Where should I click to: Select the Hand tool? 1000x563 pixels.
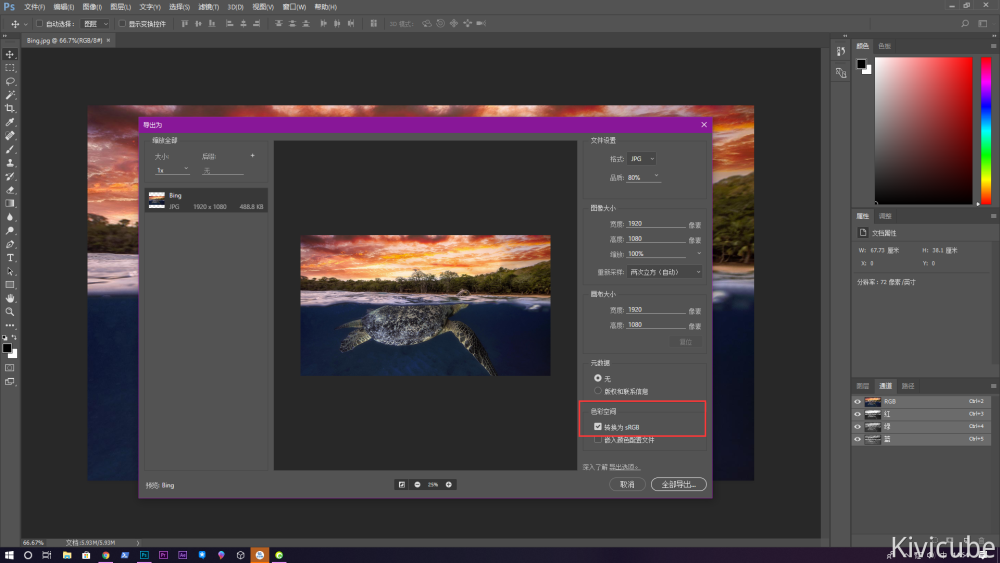10,298
